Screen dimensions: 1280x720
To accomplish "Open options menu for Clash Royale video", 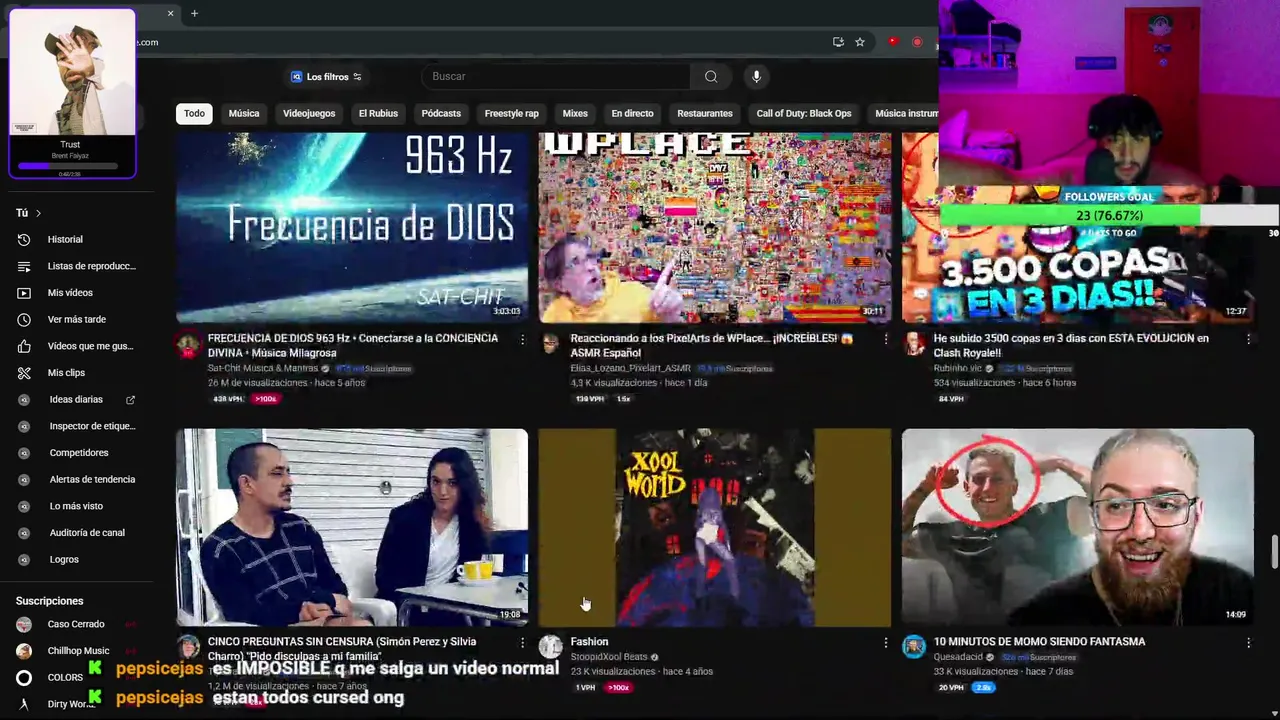I will tap(1248, 340).
